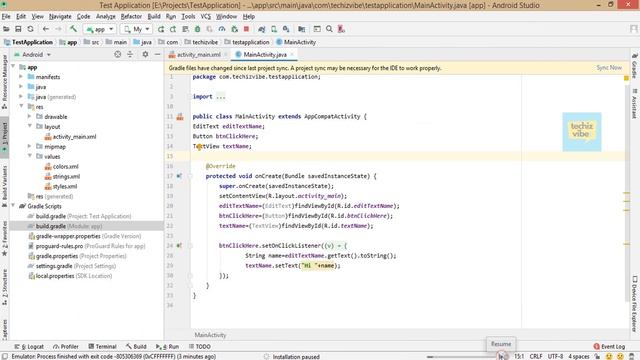Hide the project panel with minus icon
The height and width of the screenshot is (360, 640).
[x=157, y=54]
